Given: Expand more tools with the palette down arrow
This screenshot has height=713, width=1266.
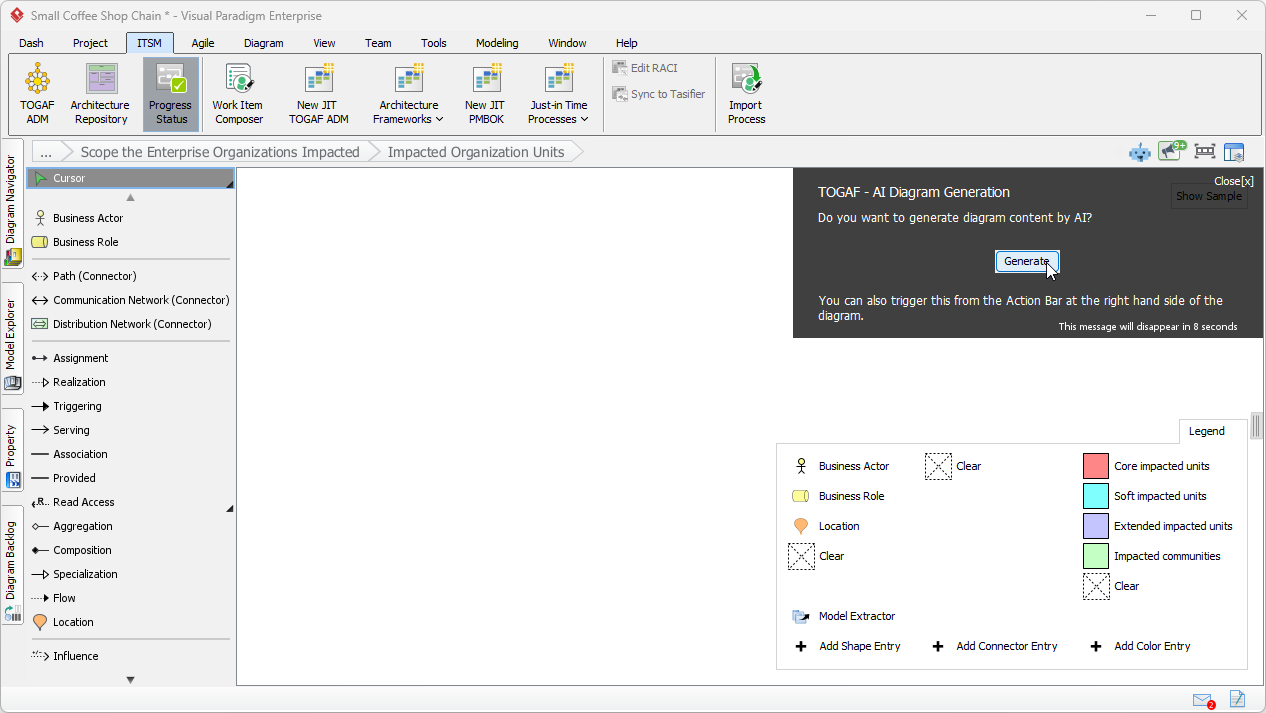Looking at the screenshot, I should point(129,679).
